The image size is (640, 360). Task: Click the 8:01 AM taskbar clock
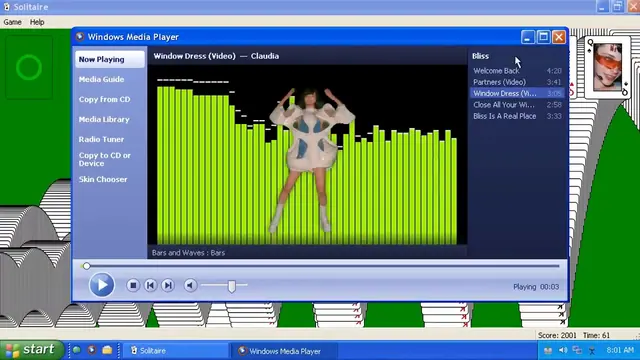pos(620,350)
